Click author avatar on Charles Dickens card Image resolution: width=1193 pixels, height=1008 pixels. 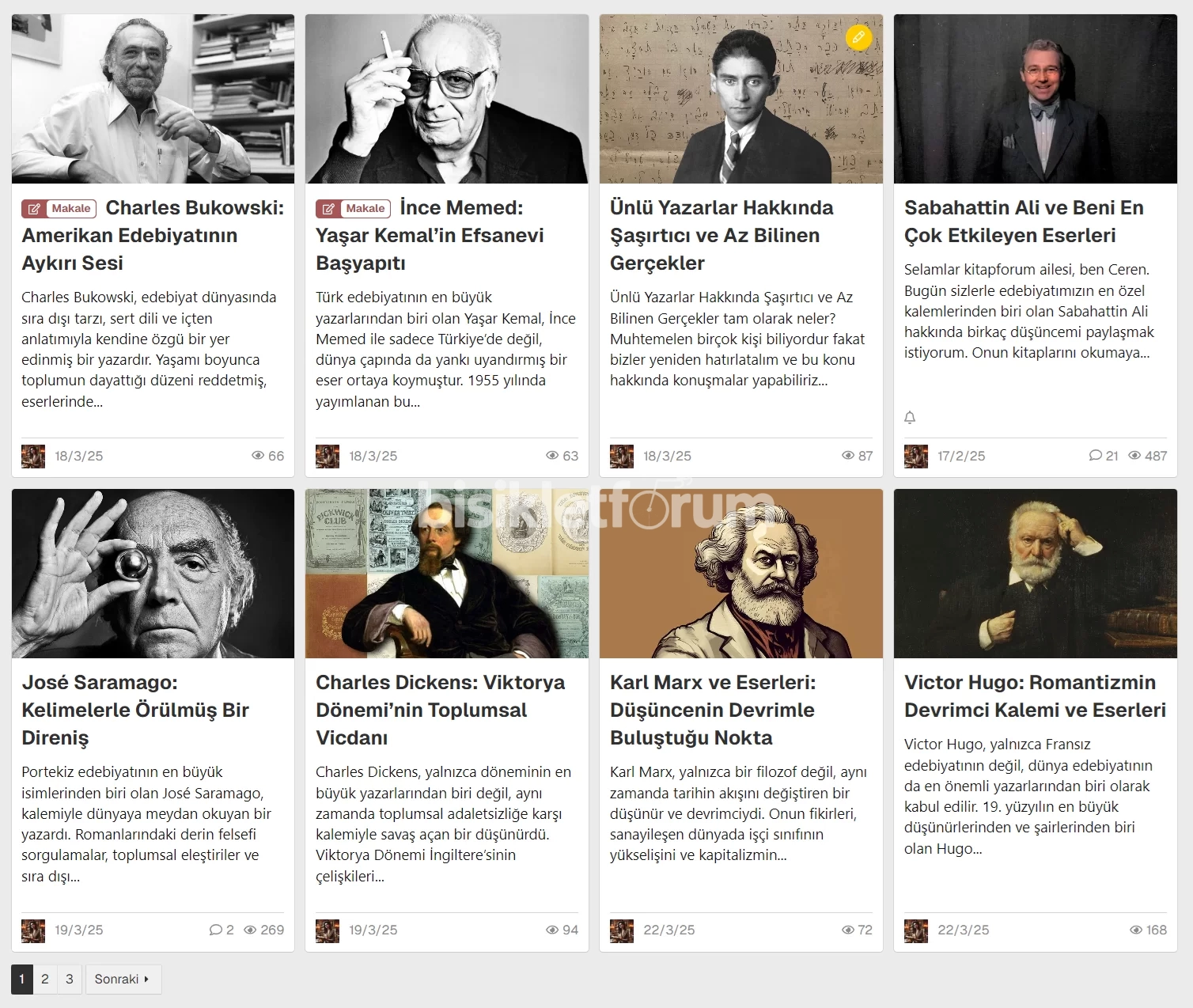(328, 930)
